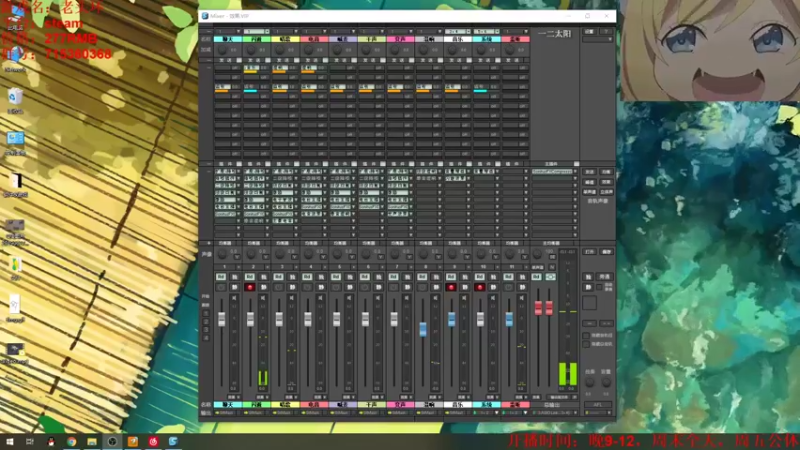Disarm record on mixer channel 10

click(480, 287)
